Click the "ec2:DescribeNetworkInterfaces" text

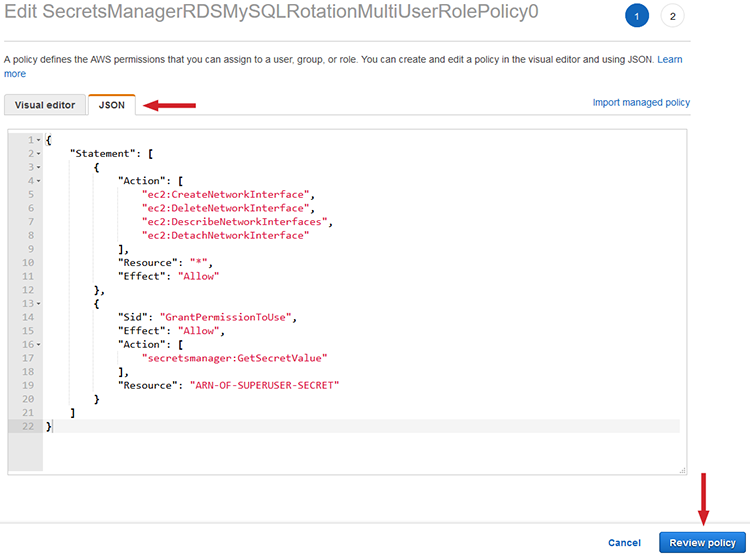234,222
